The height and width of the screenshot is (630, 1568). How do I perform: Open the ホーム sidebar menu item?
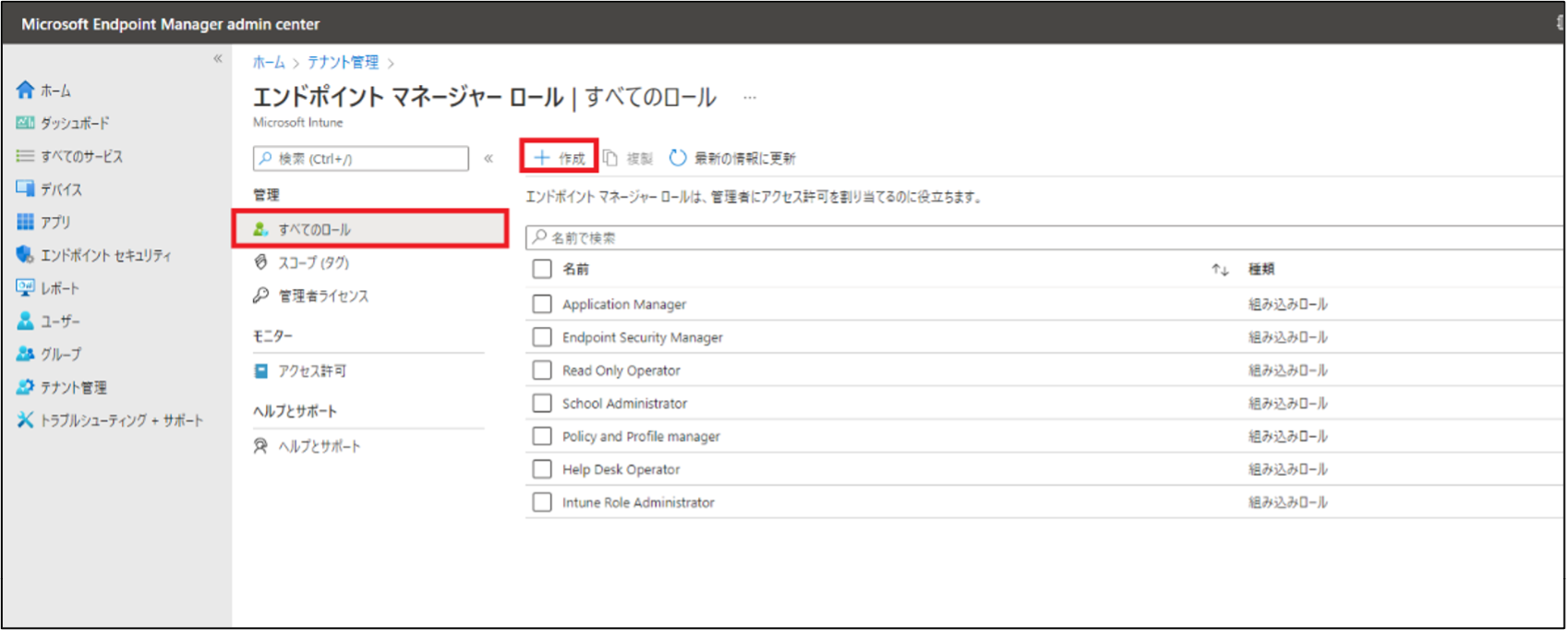[x=55, y=91]
